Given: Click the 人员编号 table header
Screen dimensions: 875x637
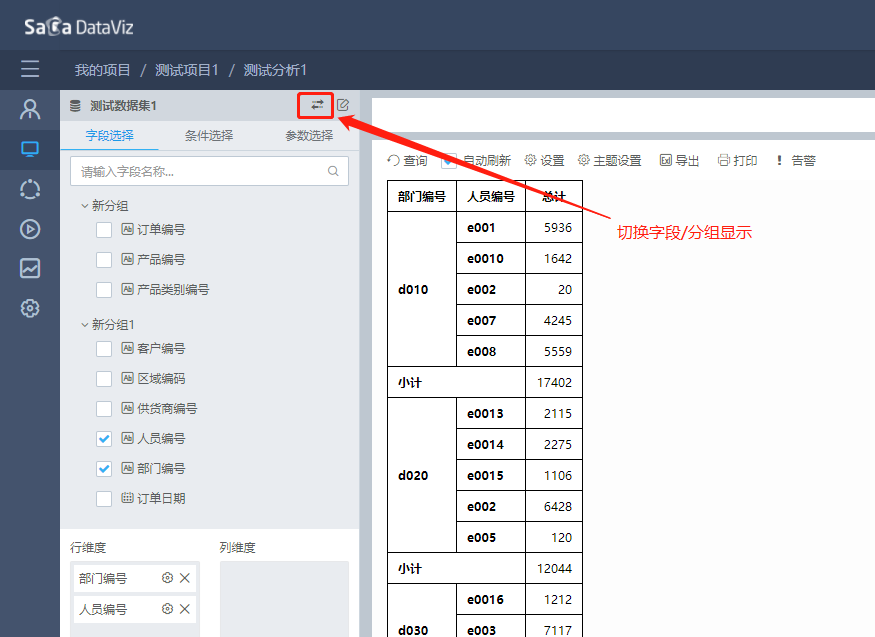Looking at the screenshot, I should pos(491,196).
